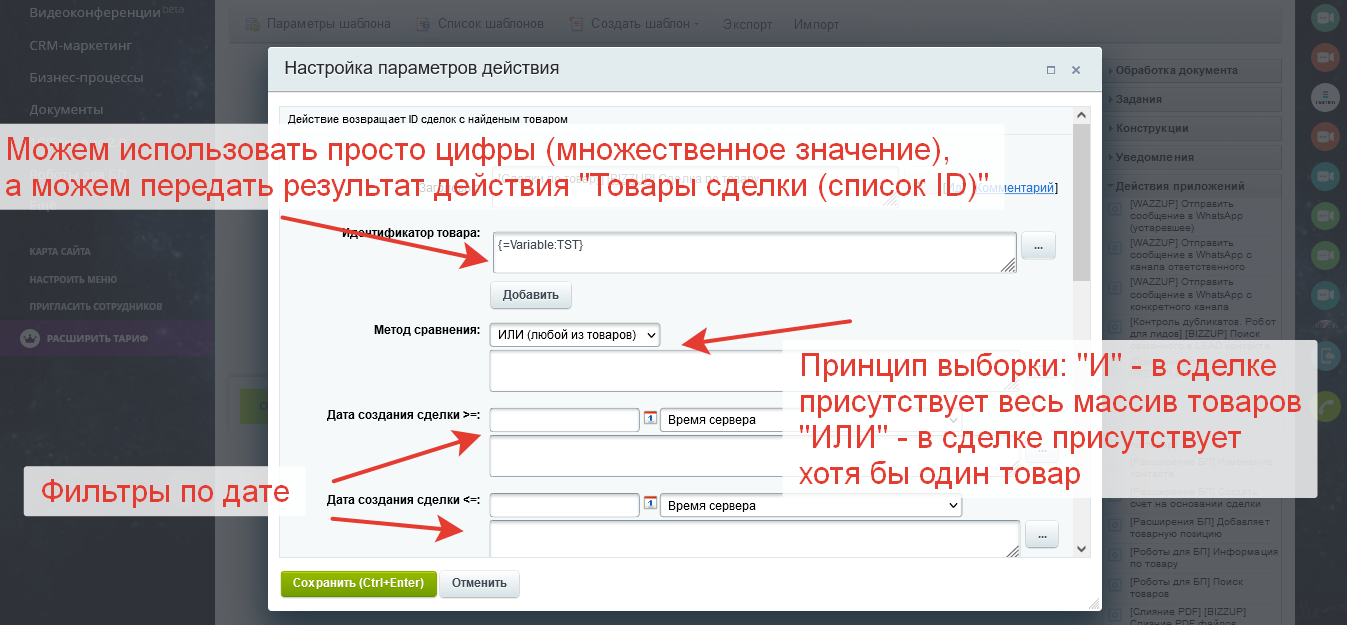Collapse the Действия приложений section
1347x625 pixels.
pos(1193,186)
